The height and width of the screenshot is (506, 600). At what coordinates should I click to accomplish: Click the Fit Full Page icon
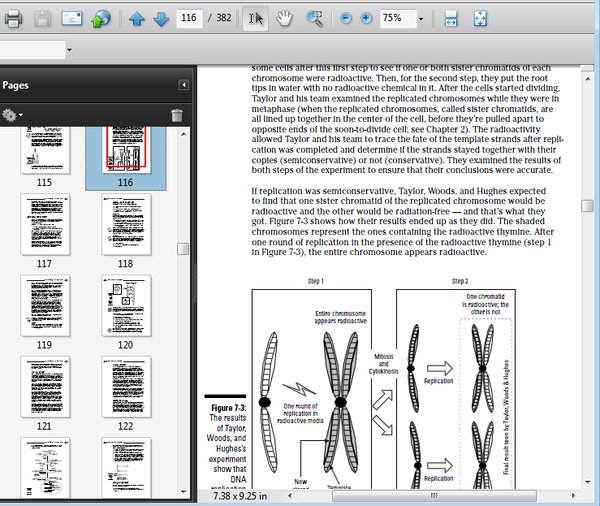pyautogui.click(x=480, y=19)
